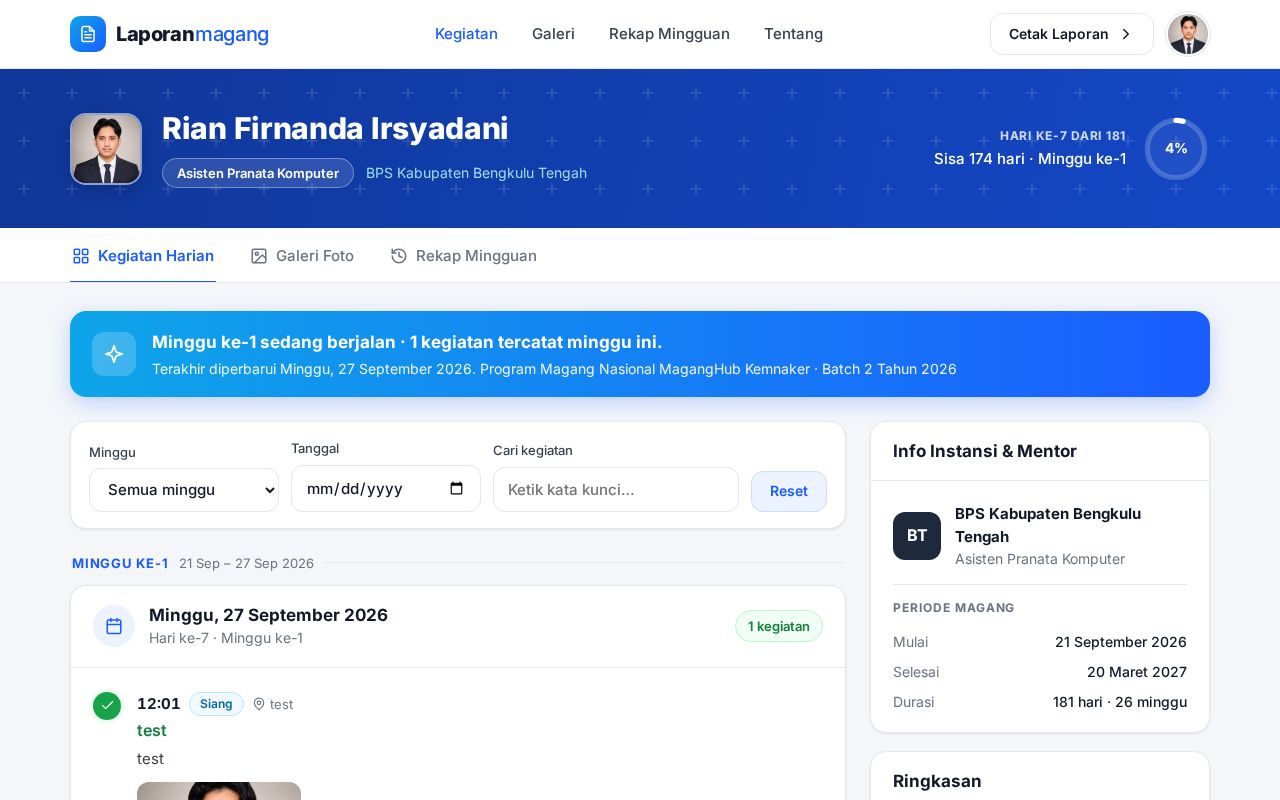Open the Tentang nav item
Image resolution: width=1280 pixels, height=800 pixels.
click(x=793, y=34)
